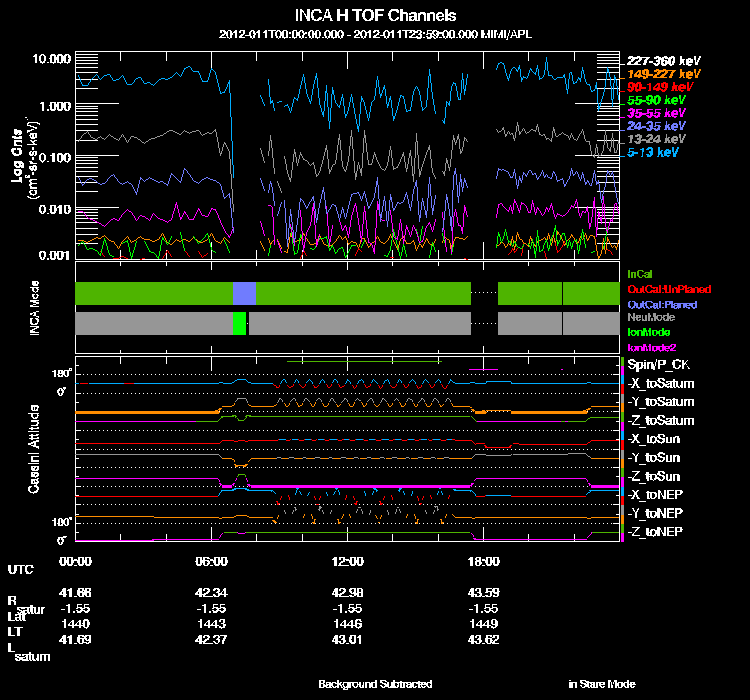Click the InCal mode legend label
The image size is (750, 700).
click(640, 274)
